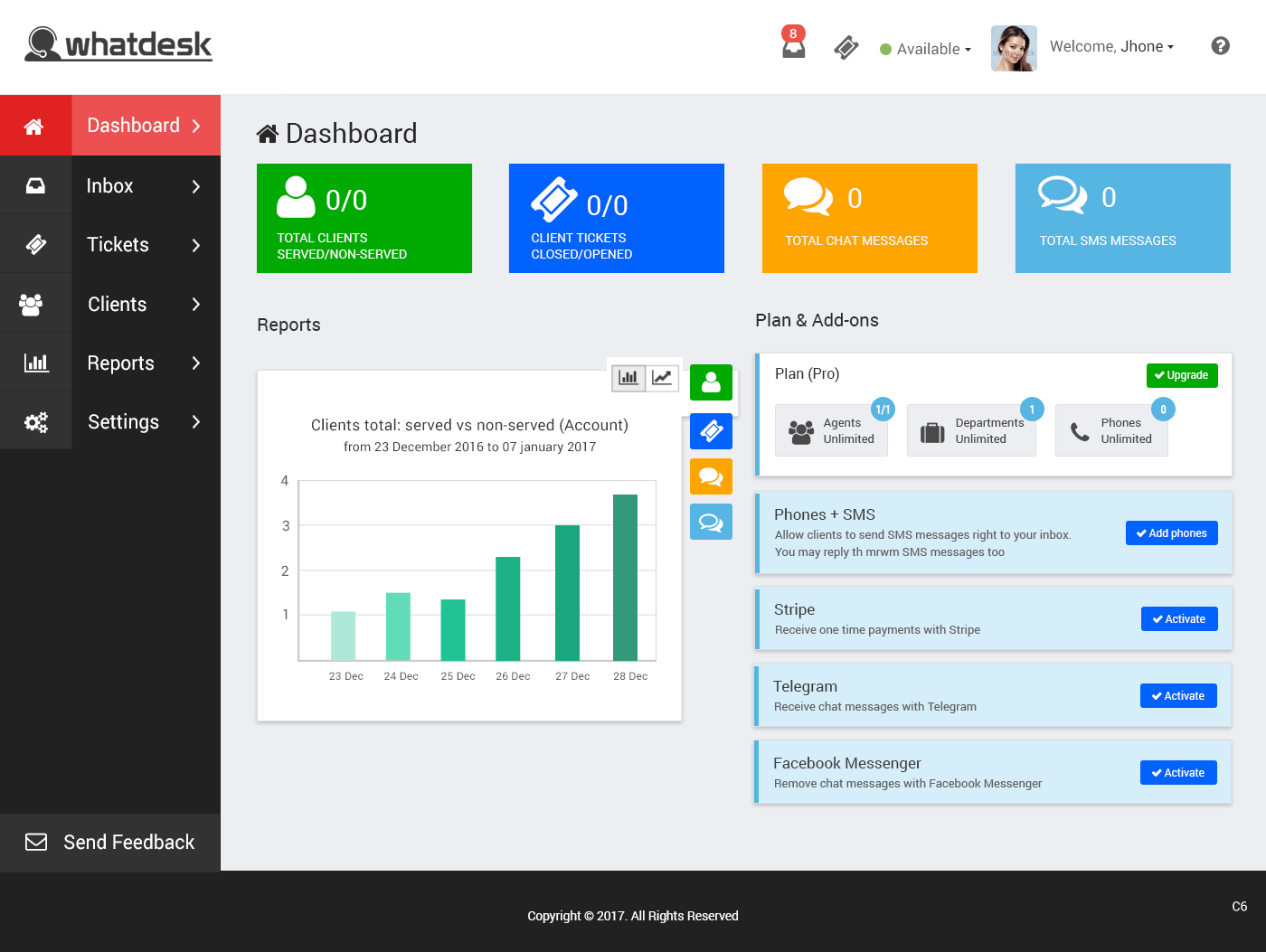The image size is (1266, 952).
Task: Click the 27 Dec bar in chart
Action: (x=567, y=593)
